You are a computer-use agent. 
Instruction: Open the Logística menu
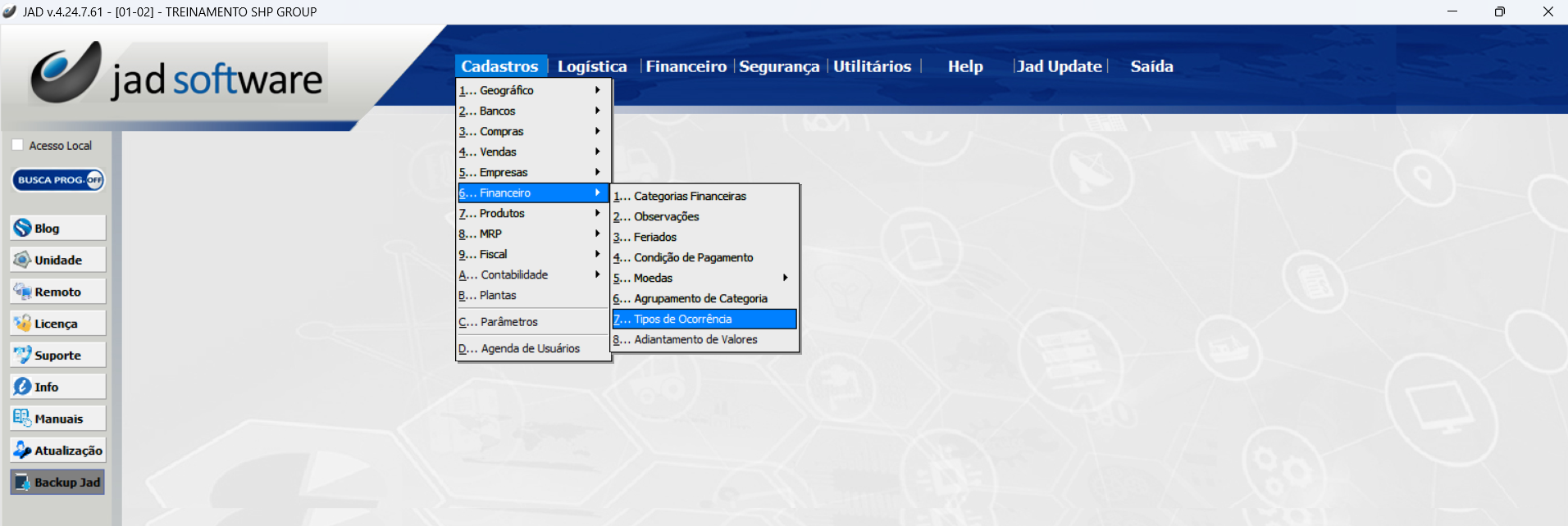(x=591, y=66)
